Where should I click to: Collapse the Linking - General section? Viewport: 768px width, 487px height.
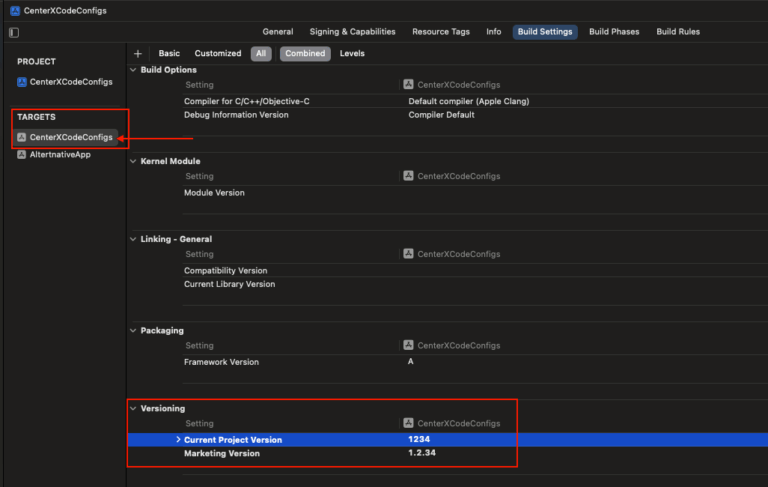133,239
